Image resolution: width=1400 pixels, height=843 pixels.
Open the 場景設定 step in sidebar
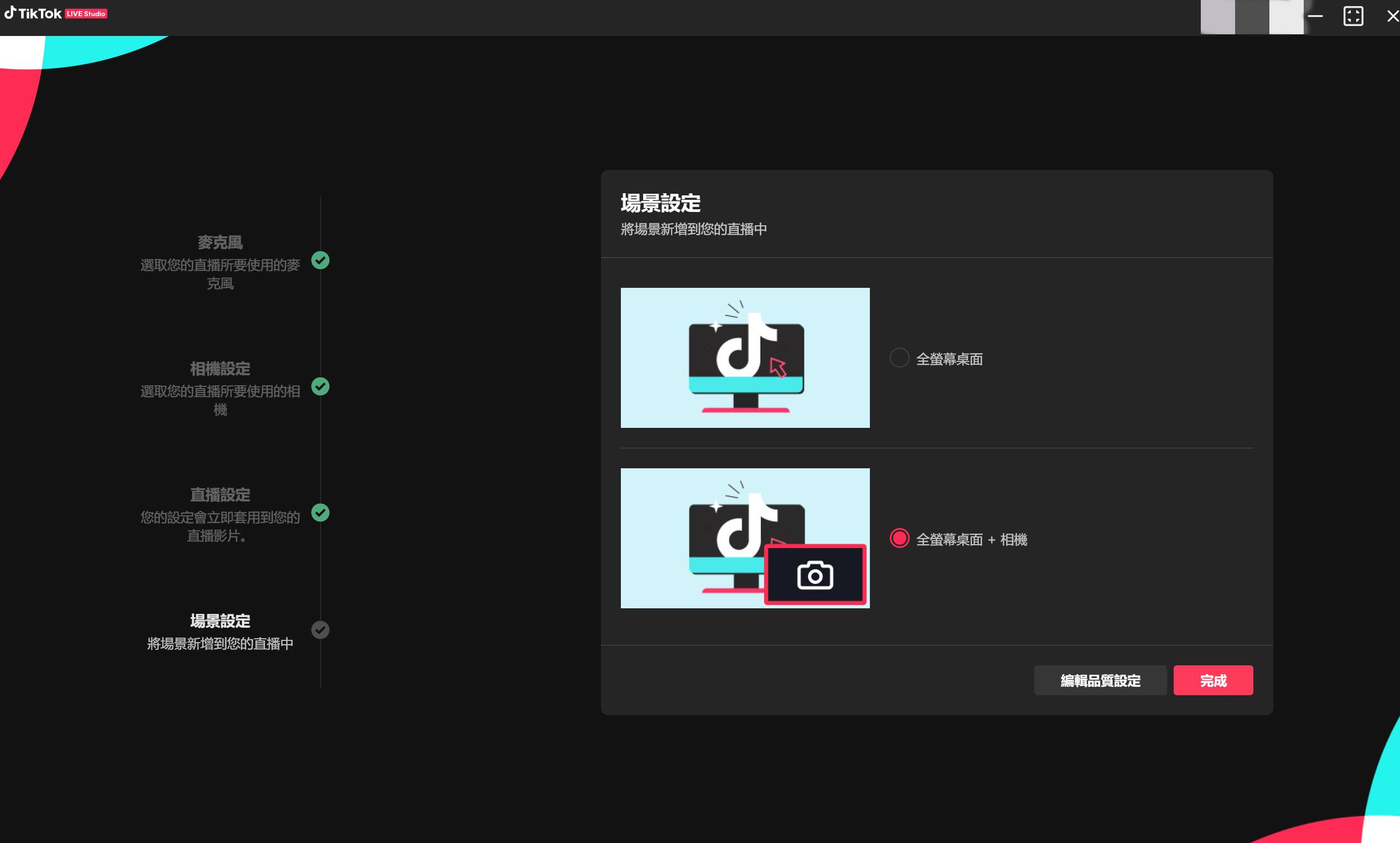point(220,621)
